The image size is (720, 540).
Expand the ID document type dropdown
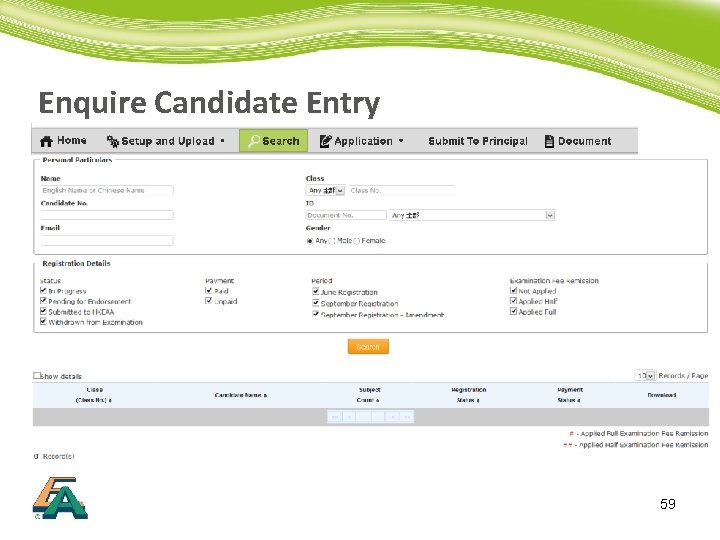point(472,215)
